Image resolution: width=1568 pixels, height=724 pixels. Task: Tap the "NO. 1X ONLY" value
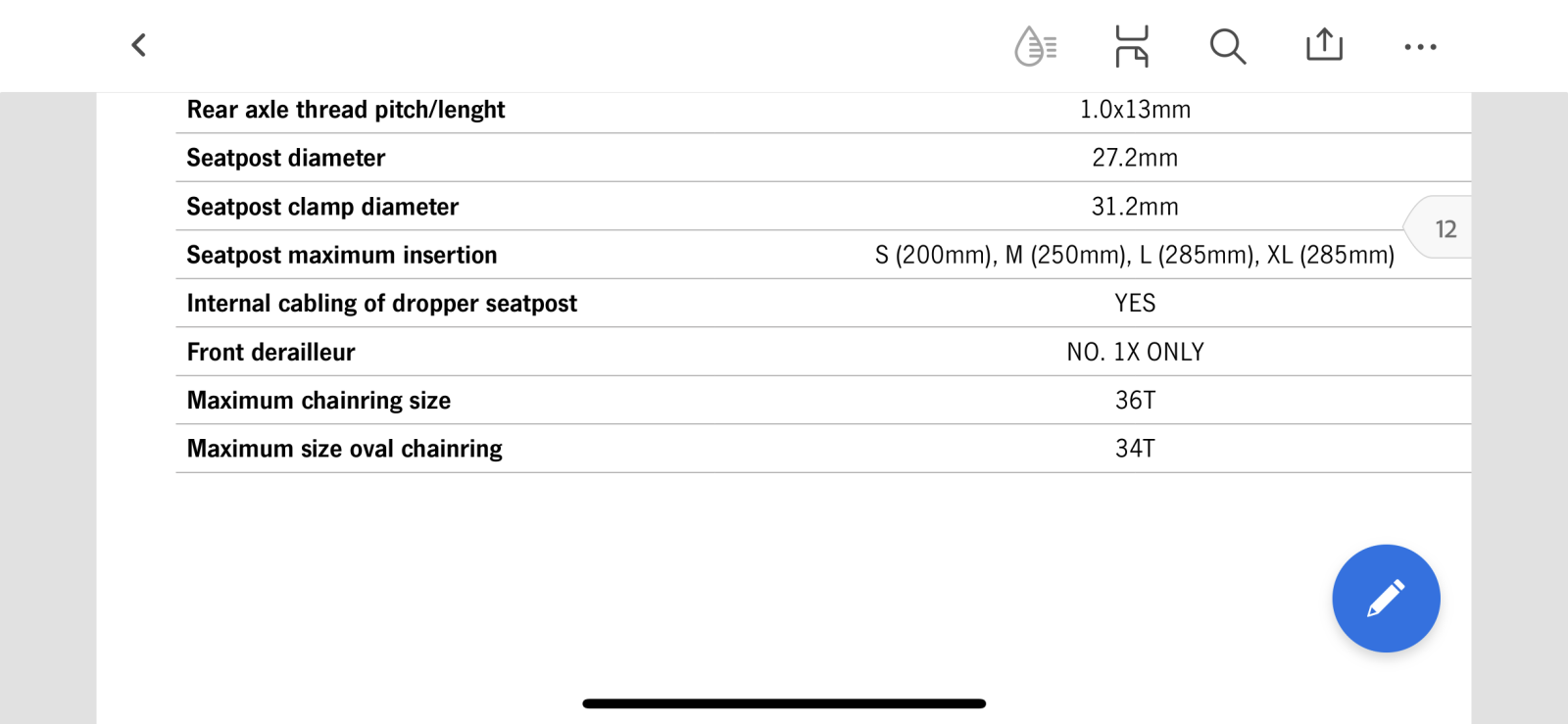point(1135,352)
